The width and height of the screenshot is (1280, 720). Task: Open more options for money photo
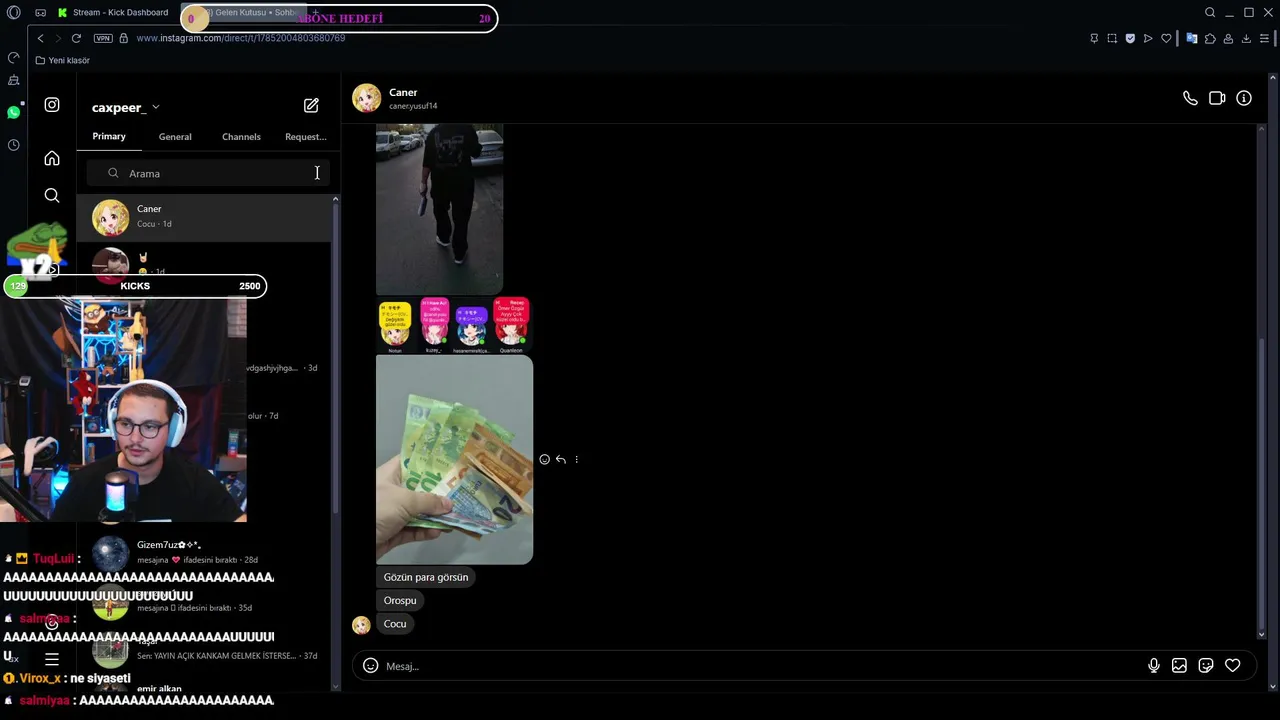[x=576, y=459]
